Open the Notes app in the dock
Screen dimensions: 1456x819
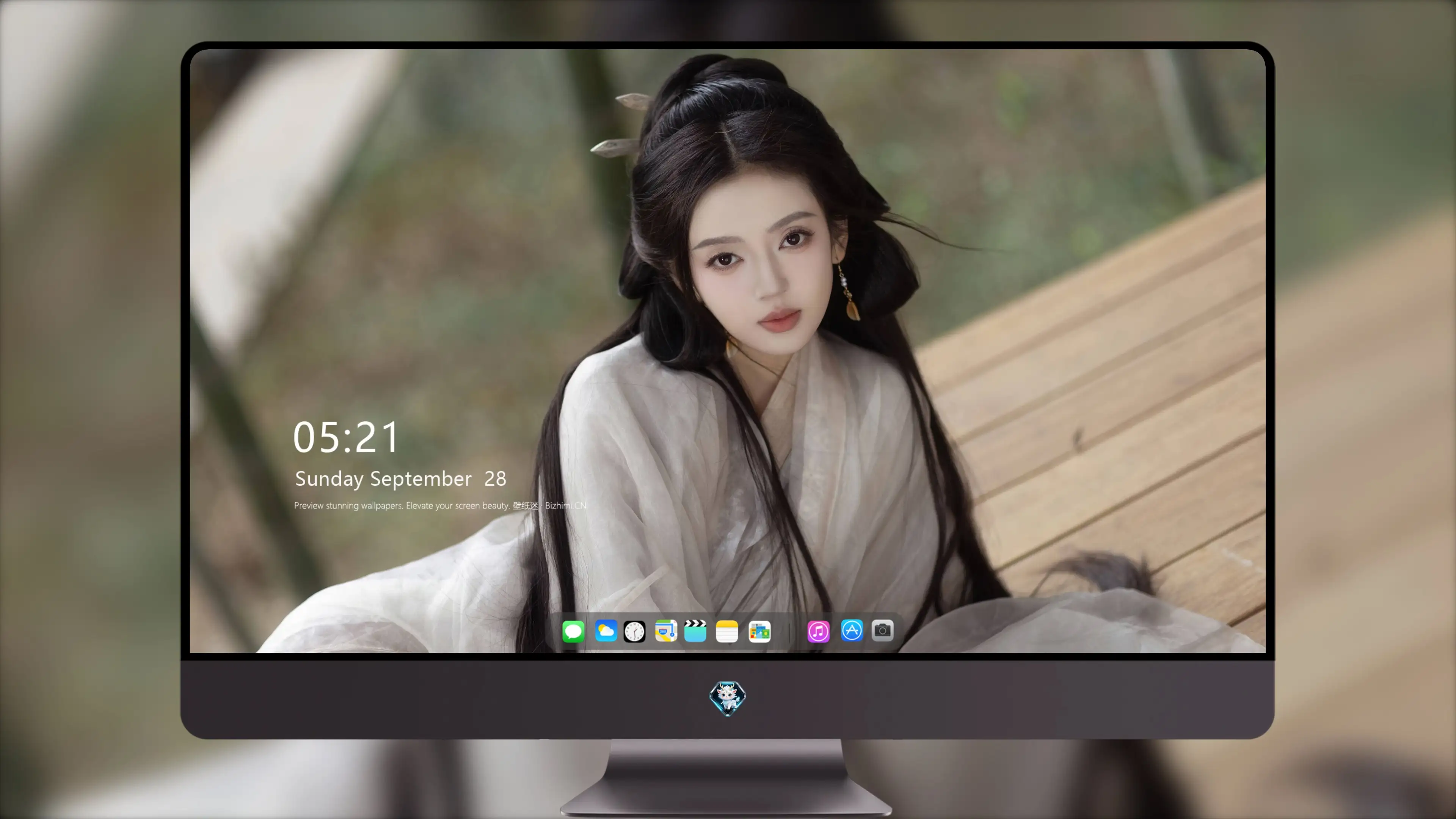point(727,631)
